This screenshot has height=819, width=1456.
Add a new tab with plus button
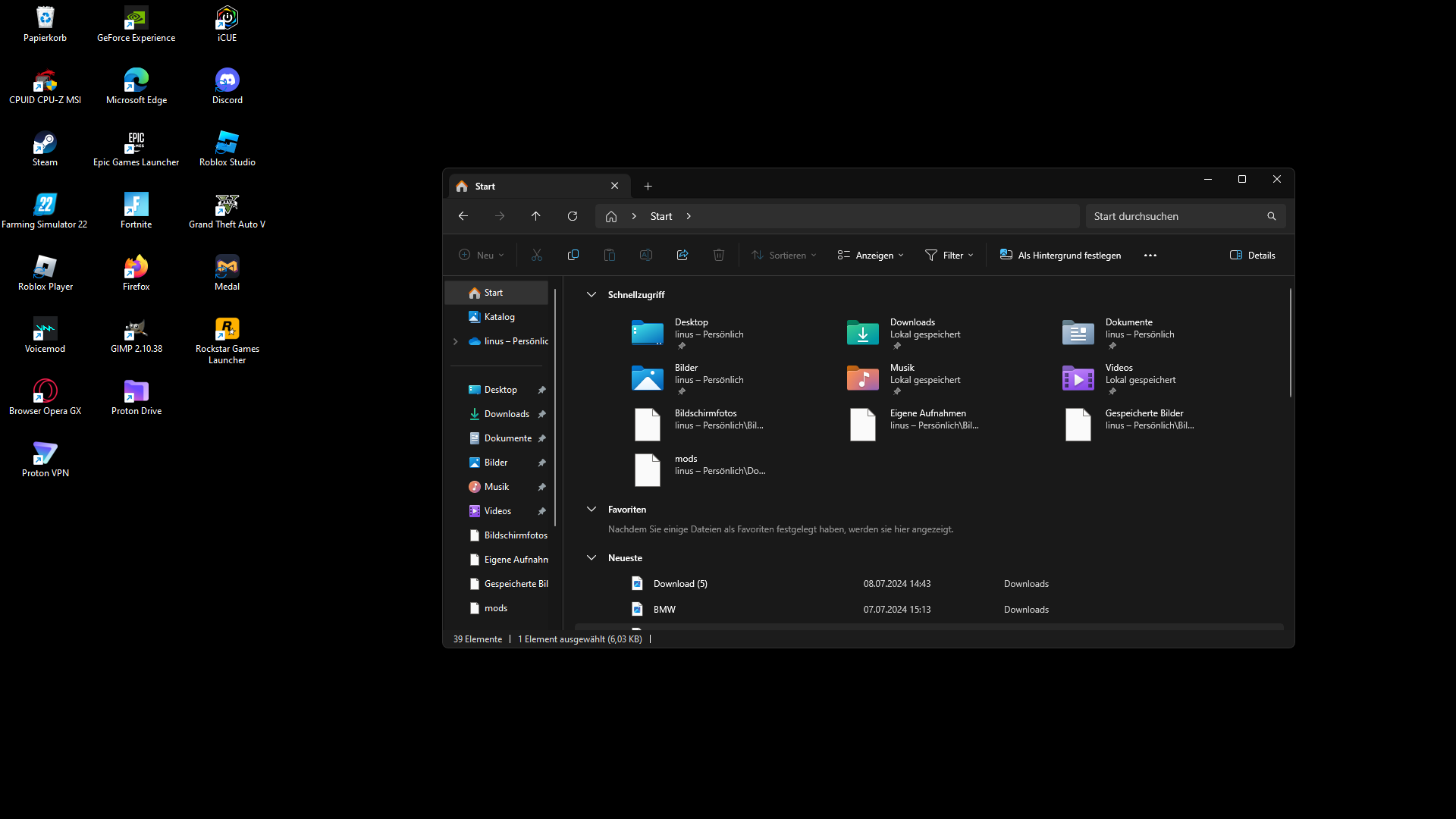tap(648, 186)
